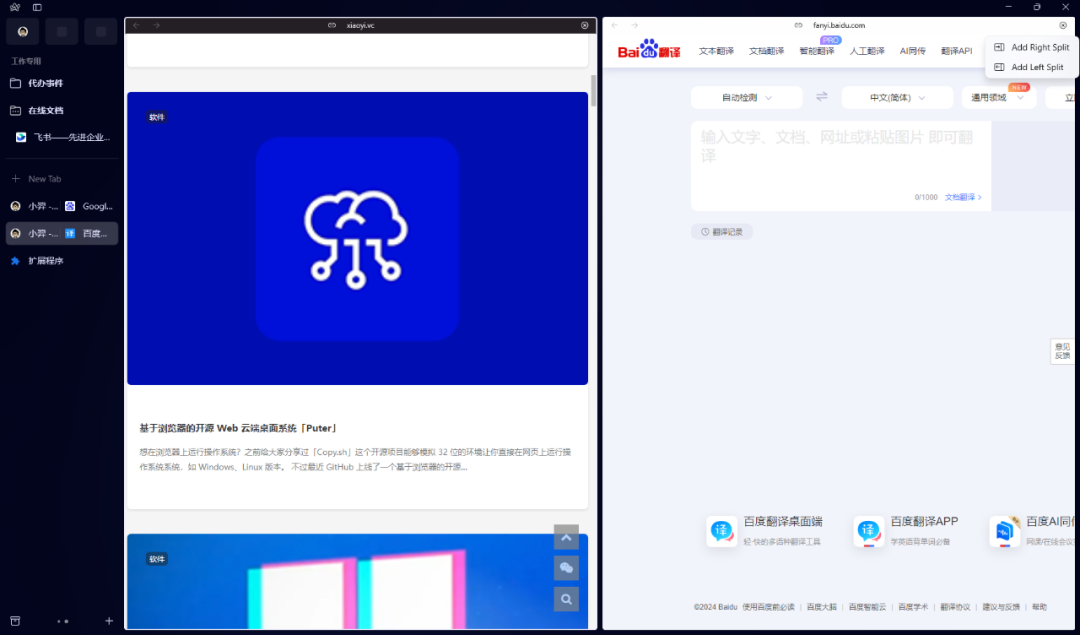Click the WeChat floating icon
1080x635 pixels.
tap(566, 568)
